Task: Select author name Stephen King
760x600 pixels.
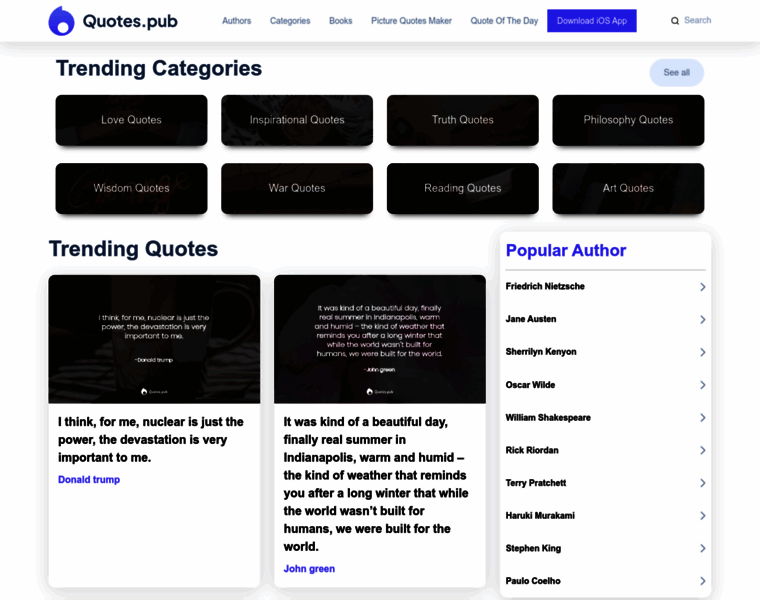Action: 533,549
